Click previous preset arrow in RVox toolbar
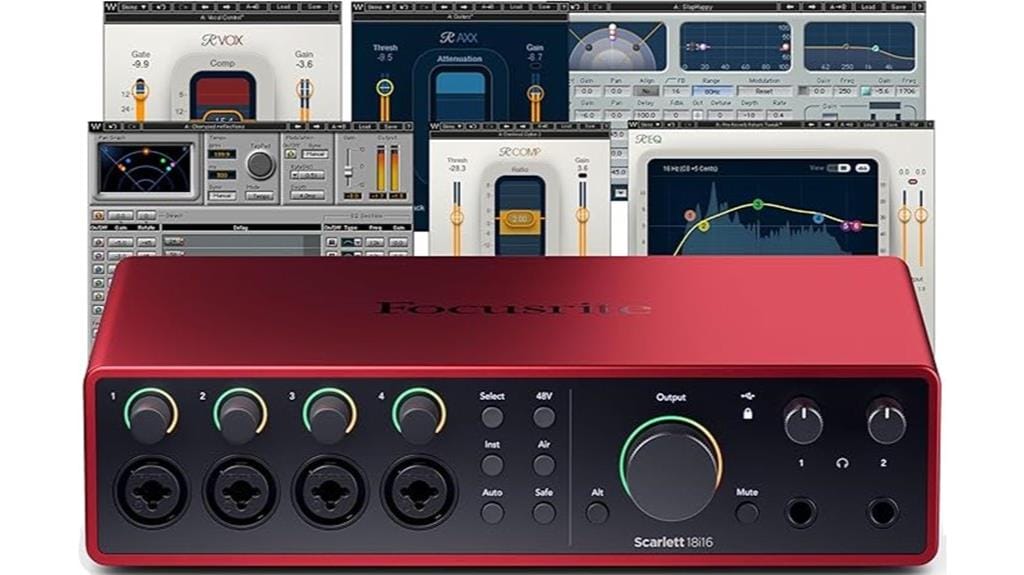Screen dimensions: 1024x575 point(207,7)
